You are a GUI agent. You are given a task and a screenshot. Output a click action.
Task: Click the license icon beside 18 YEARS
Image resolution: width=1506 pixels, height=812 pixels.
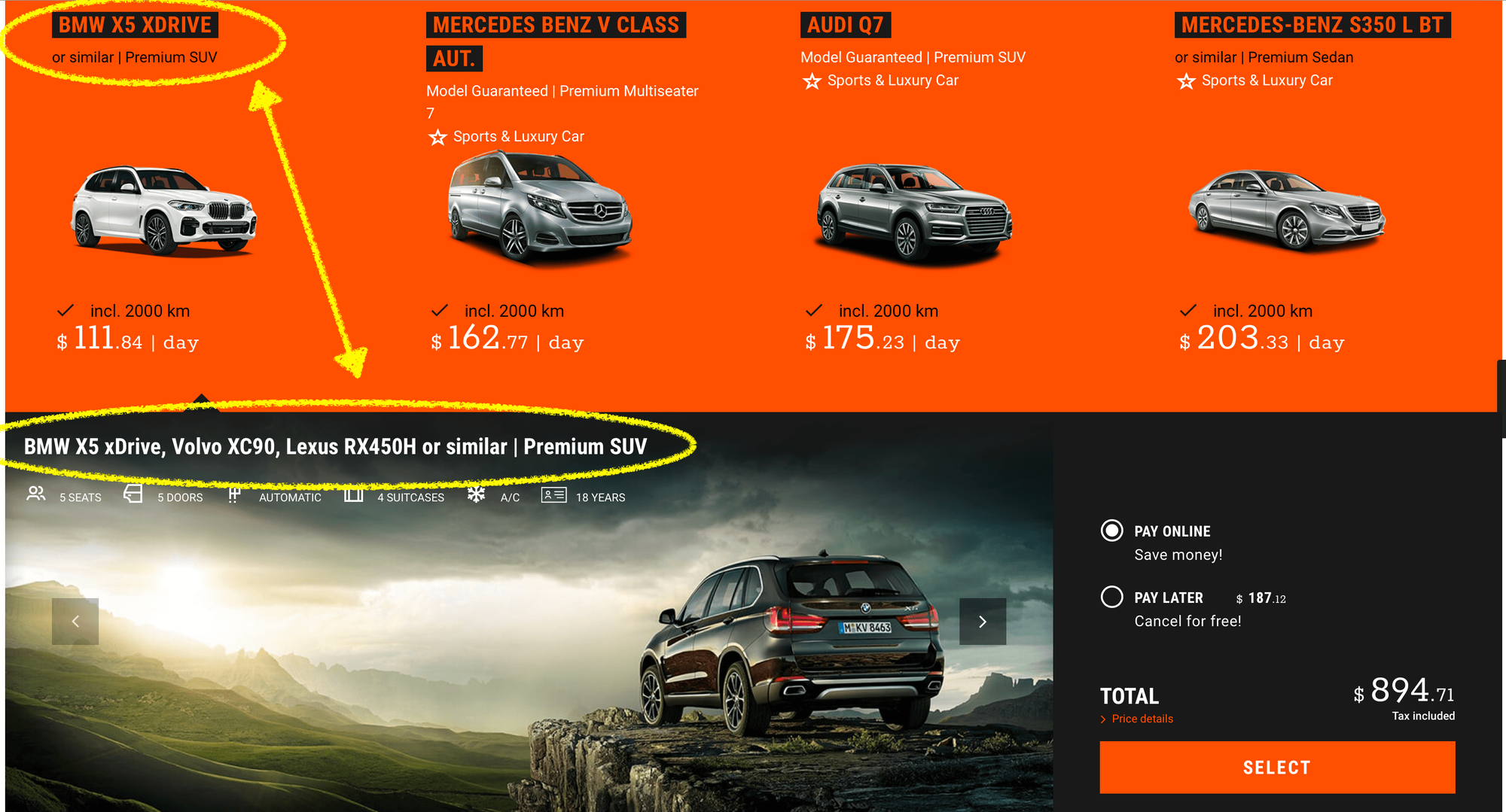point(553,494)
